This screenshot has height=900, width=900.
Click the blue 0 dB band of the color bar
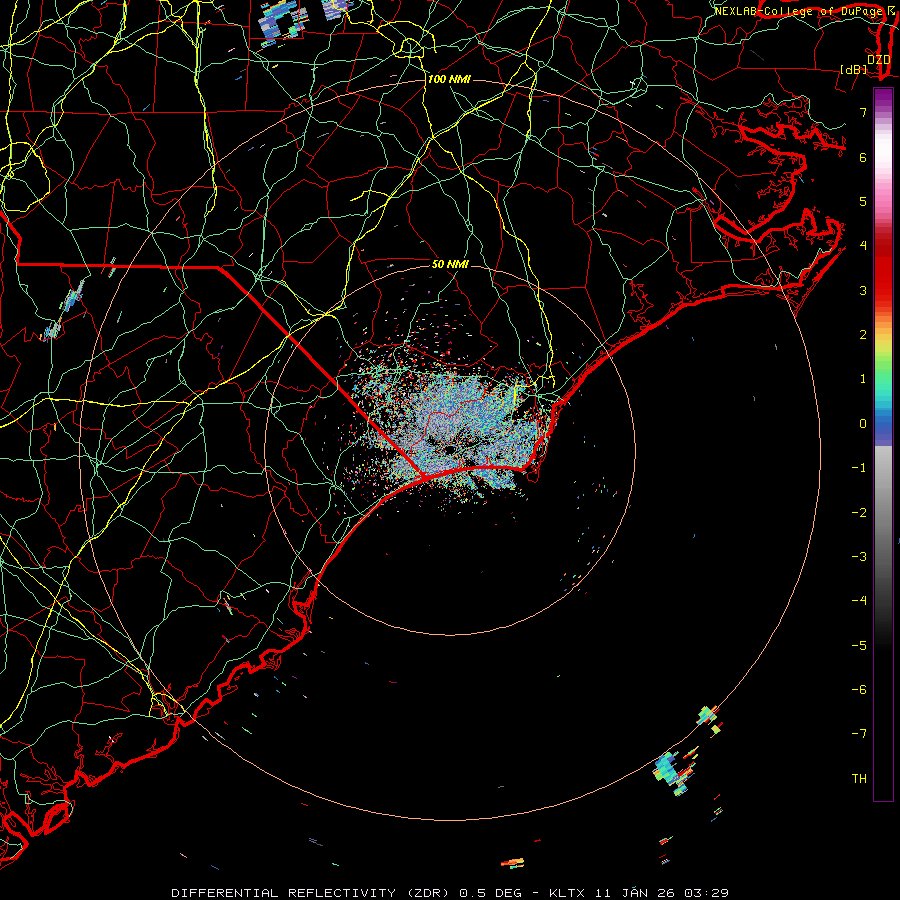click(x=883, y=424)
